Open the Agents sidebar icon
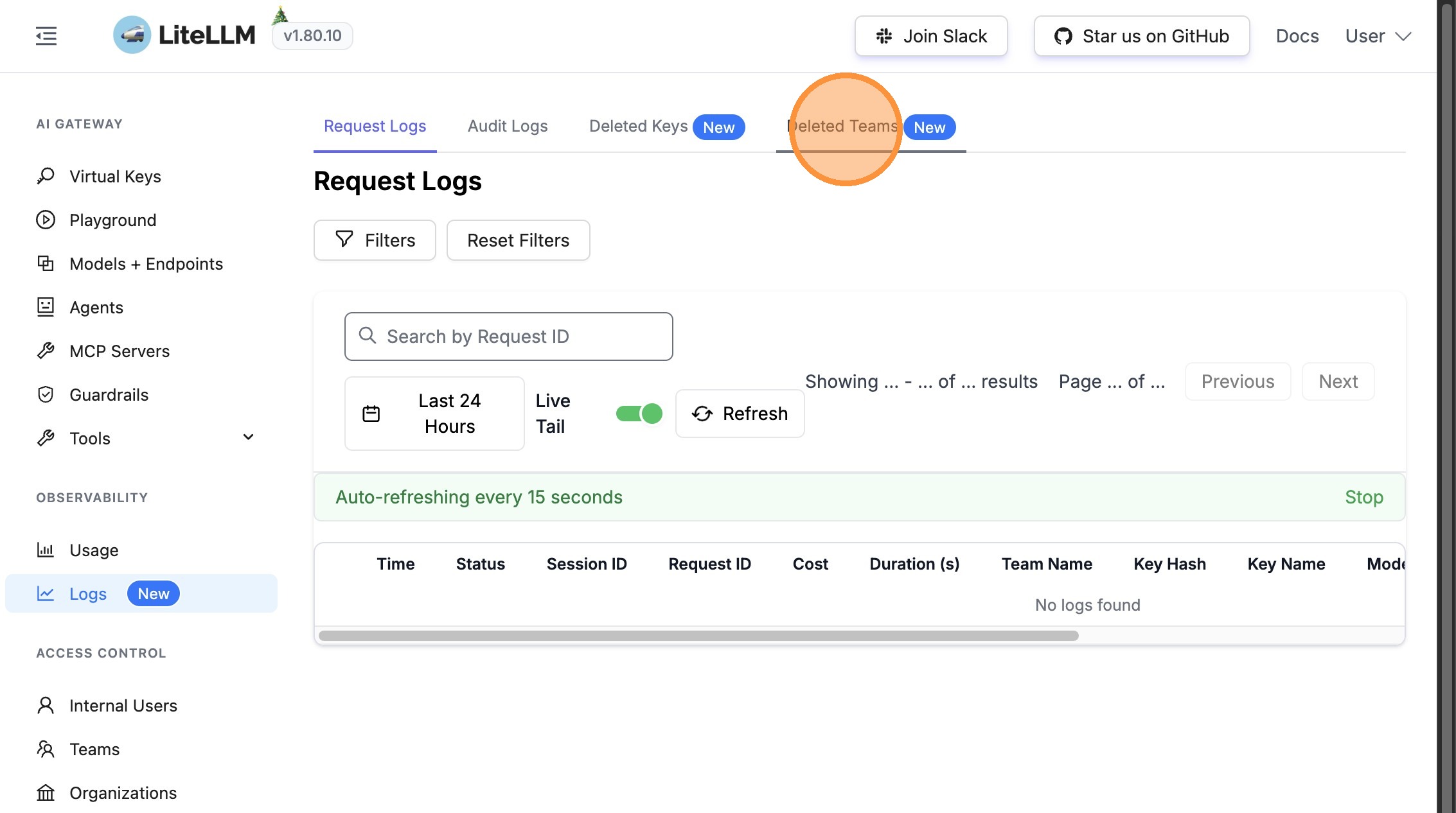Viewport: 1456px width, 813px height. click(46, 307)
